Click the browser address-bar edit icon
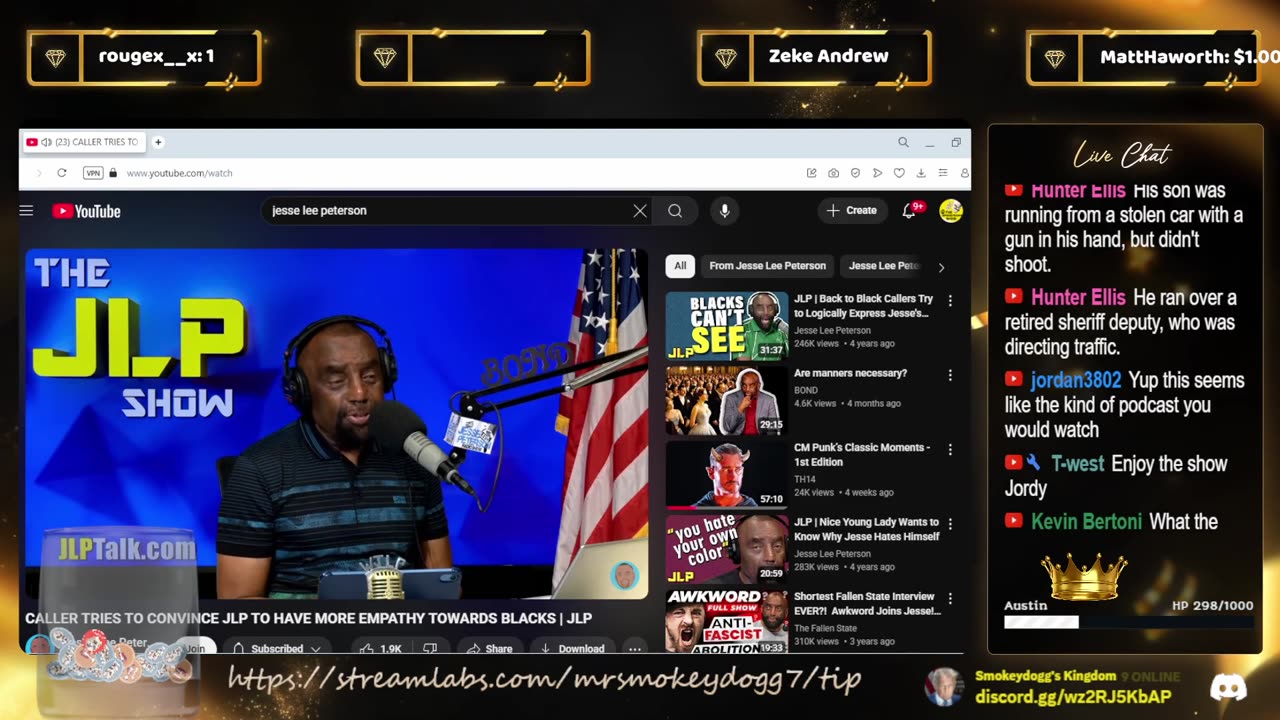Viewport: 1280px width, 720px height. coord(811,173)
